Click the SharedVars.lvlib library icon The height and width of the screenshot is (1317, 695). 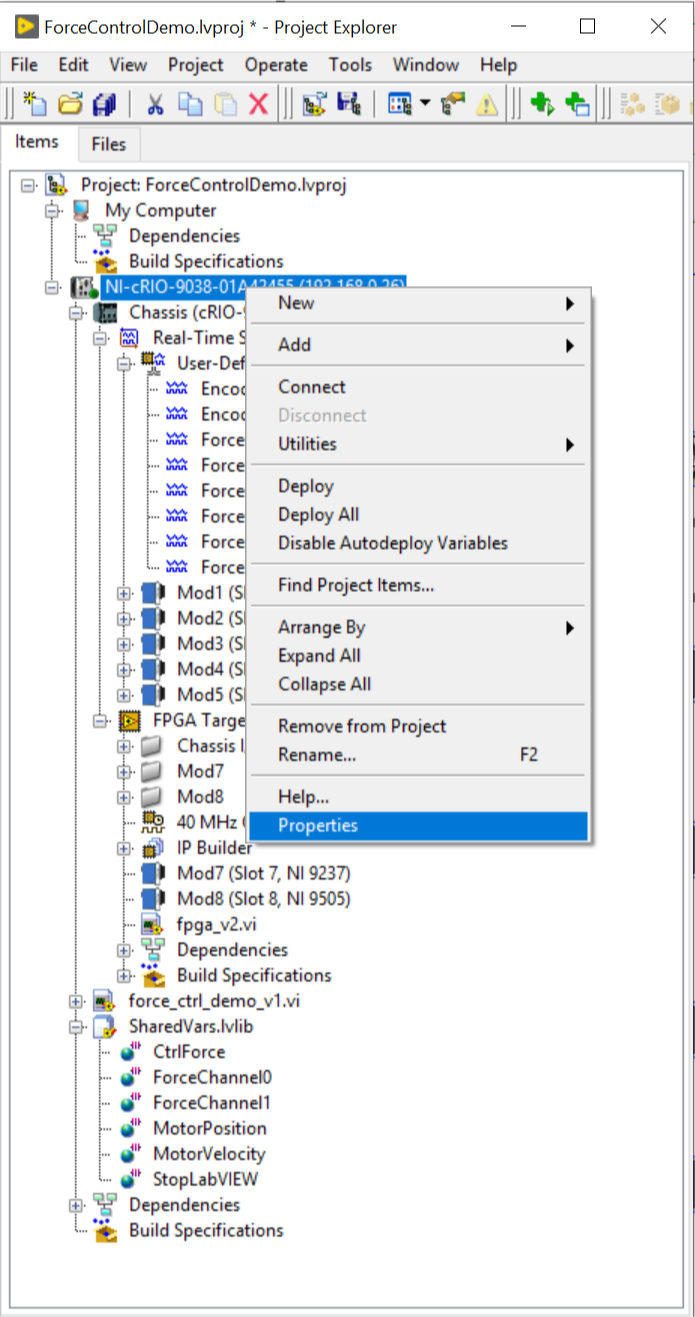[x=106, y=1026]
